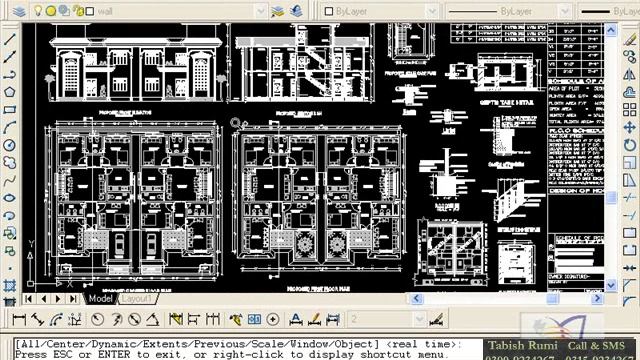This screenshot has width=640, height=360.
Task: Select the Center Mark tool
Action: pyautogui.click(x=273, y=319)
